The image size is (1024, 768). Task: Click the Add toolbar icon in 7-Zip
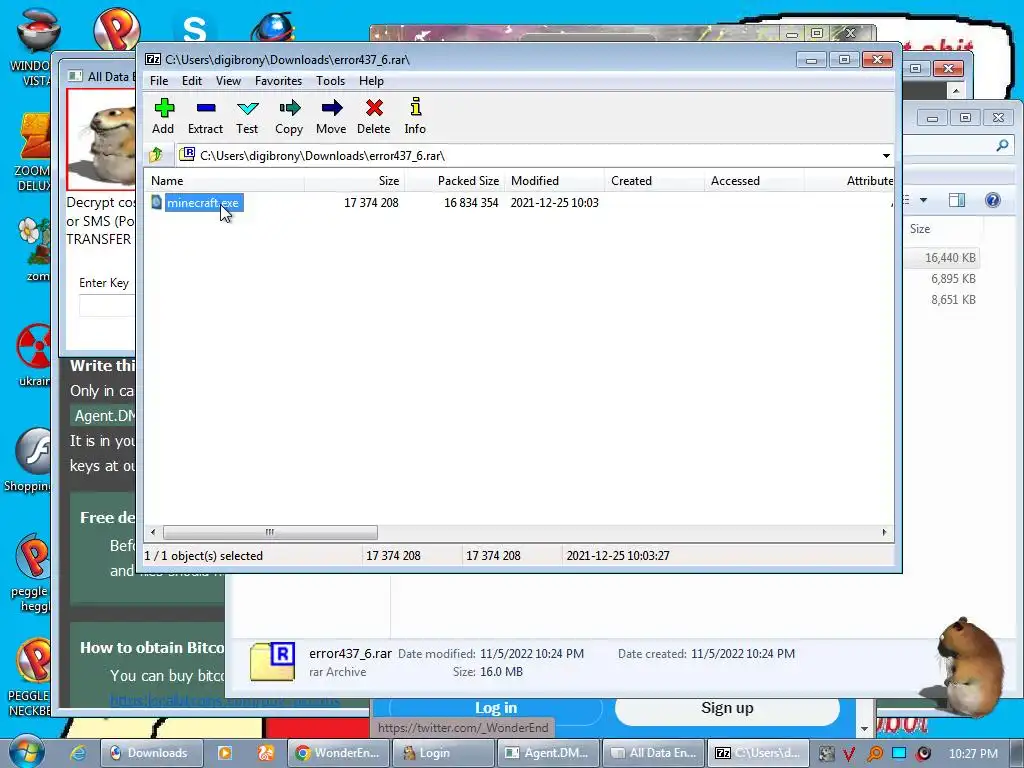pos(164,116)
